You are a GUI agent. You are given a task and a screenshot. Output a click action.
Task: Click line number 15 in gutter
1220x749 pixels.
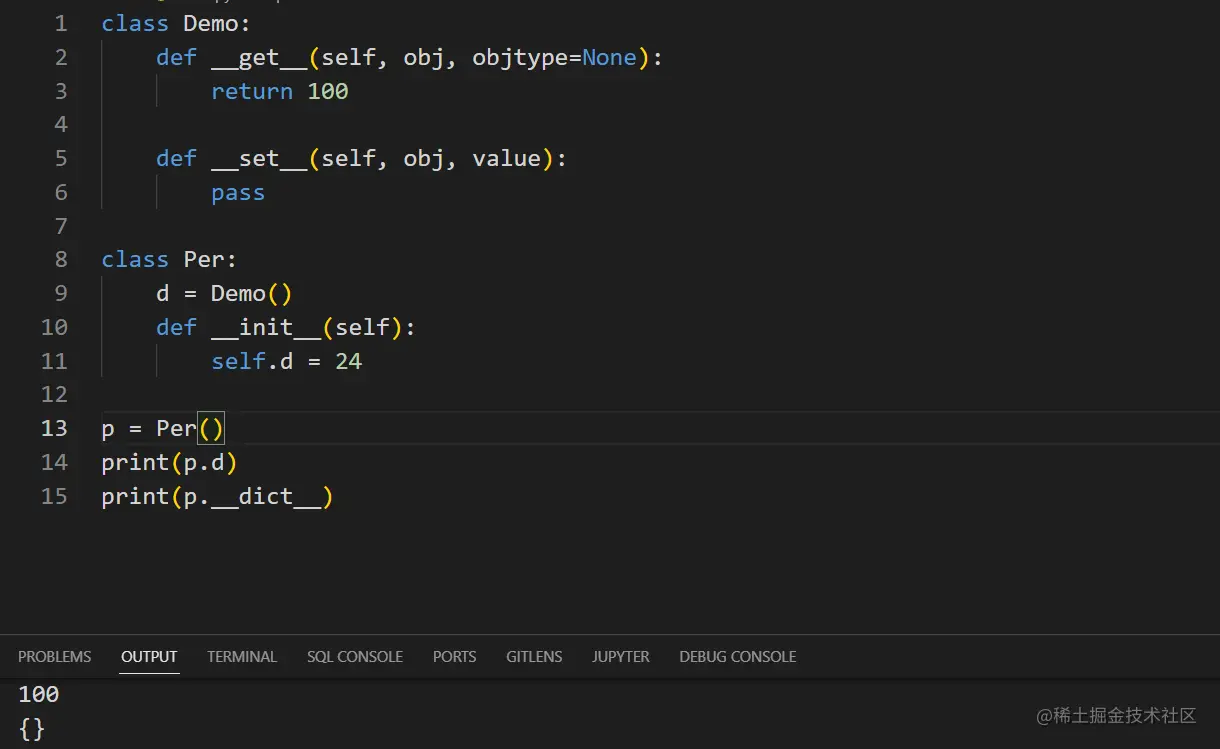[54, 496]
